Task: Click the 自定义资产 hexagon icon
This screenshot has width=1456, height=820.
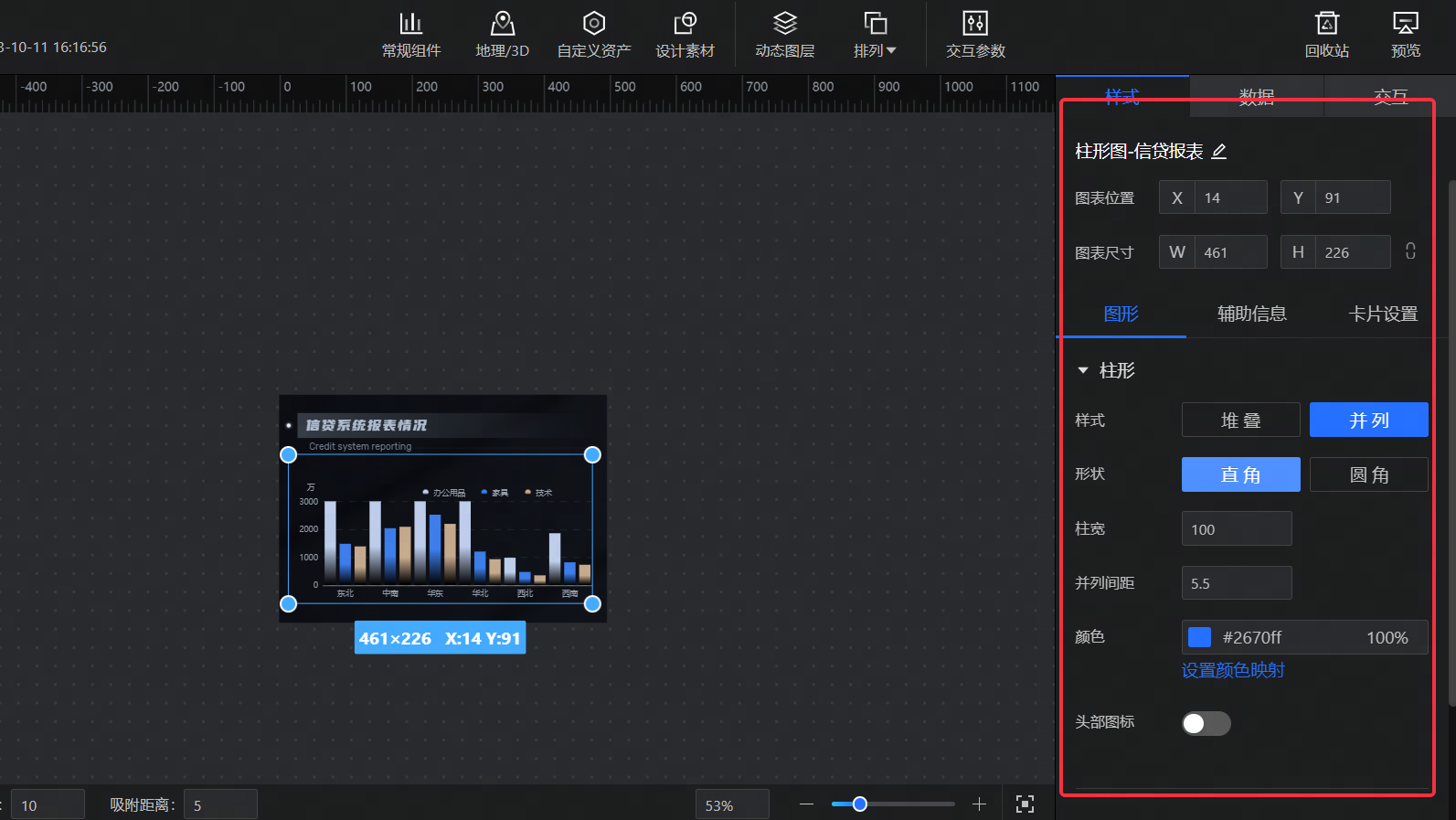Action: [594, 24]
